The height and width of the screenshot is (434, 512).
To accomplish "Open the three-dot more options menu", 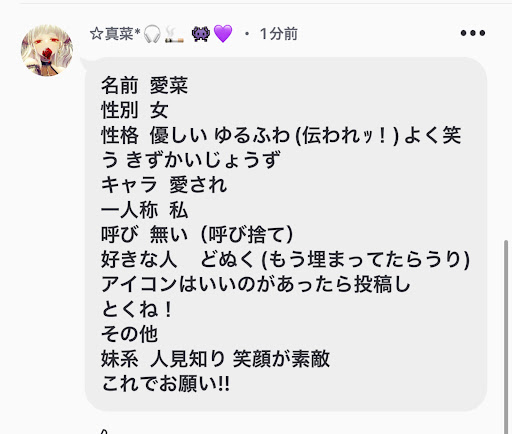I will coord(473,33).
